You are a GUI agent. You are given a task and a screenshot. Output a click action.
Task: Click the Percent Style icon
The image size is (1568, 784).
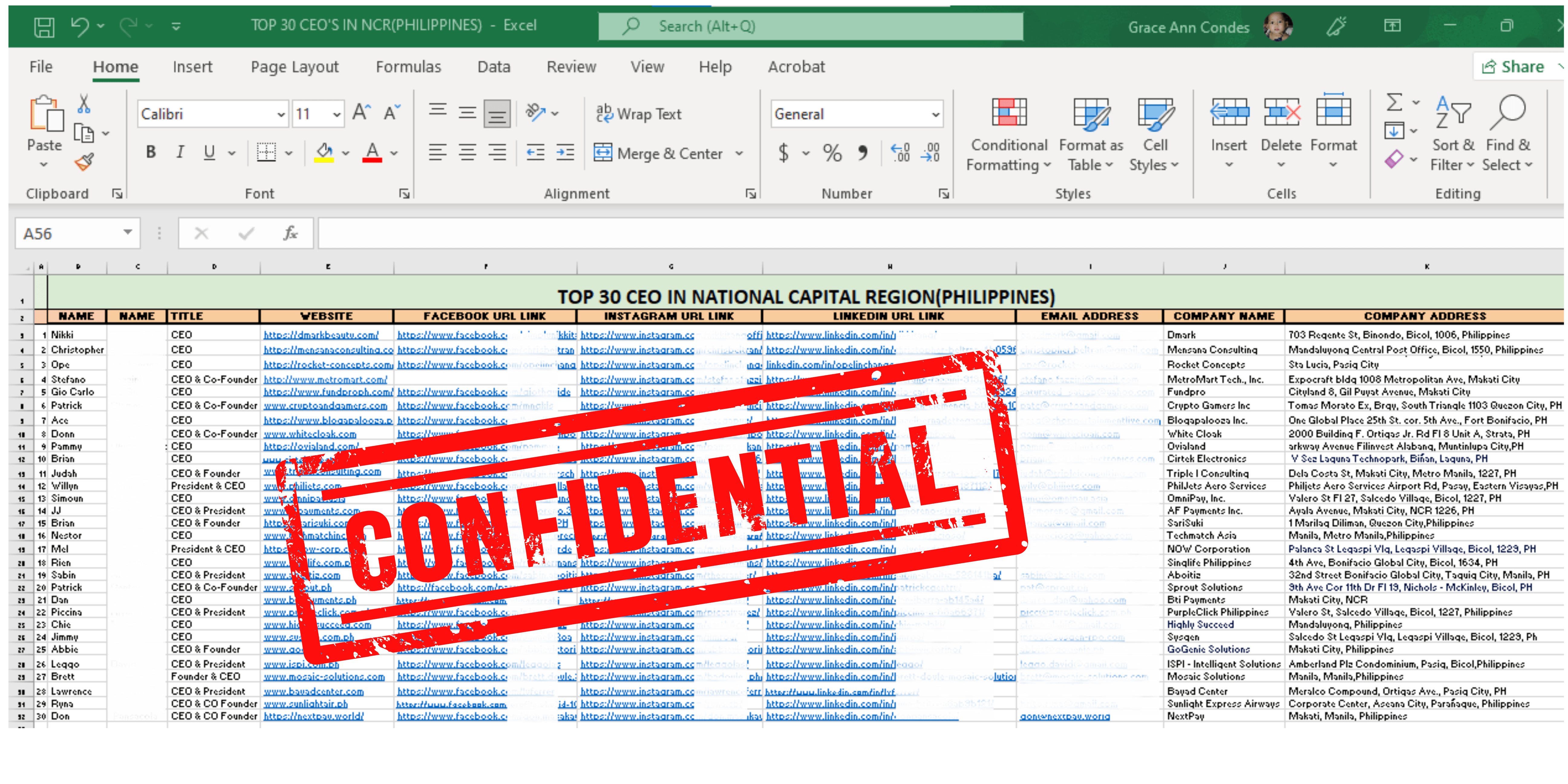[831, 153]
